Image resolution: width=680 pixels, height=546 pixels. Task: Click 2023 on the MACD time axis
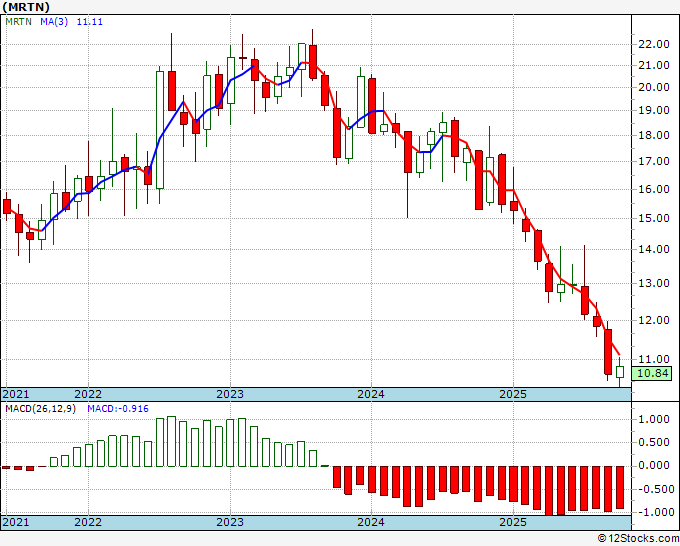(x=230, y=522)
